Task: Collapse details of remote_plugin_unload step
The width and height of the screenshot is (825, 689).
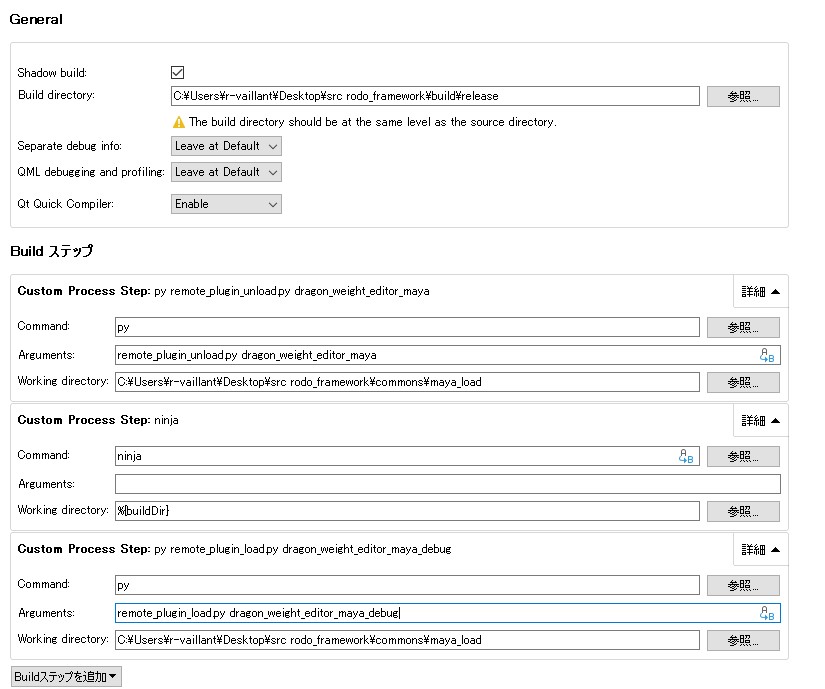Action: pos(760,292)
